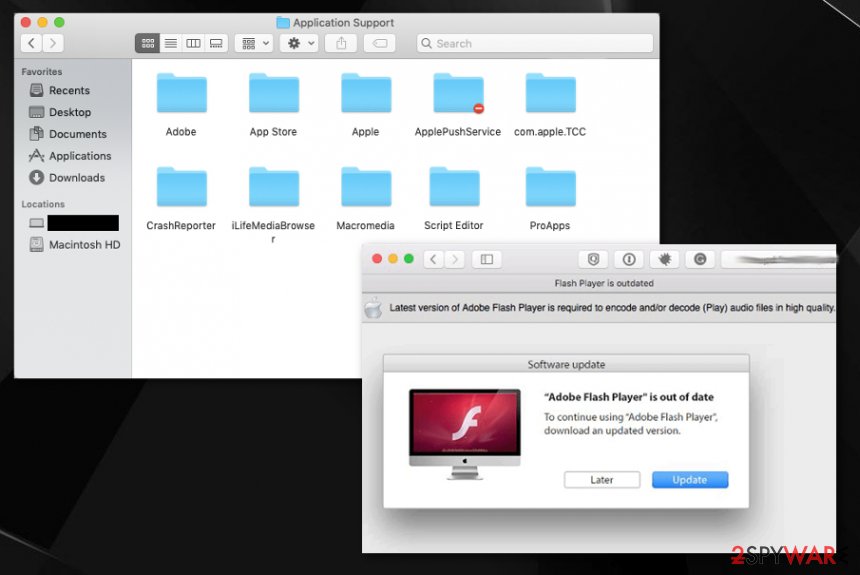Go forward in the browser window
The width and height of the screenshot is (860, 575).
tap(454, 259)
